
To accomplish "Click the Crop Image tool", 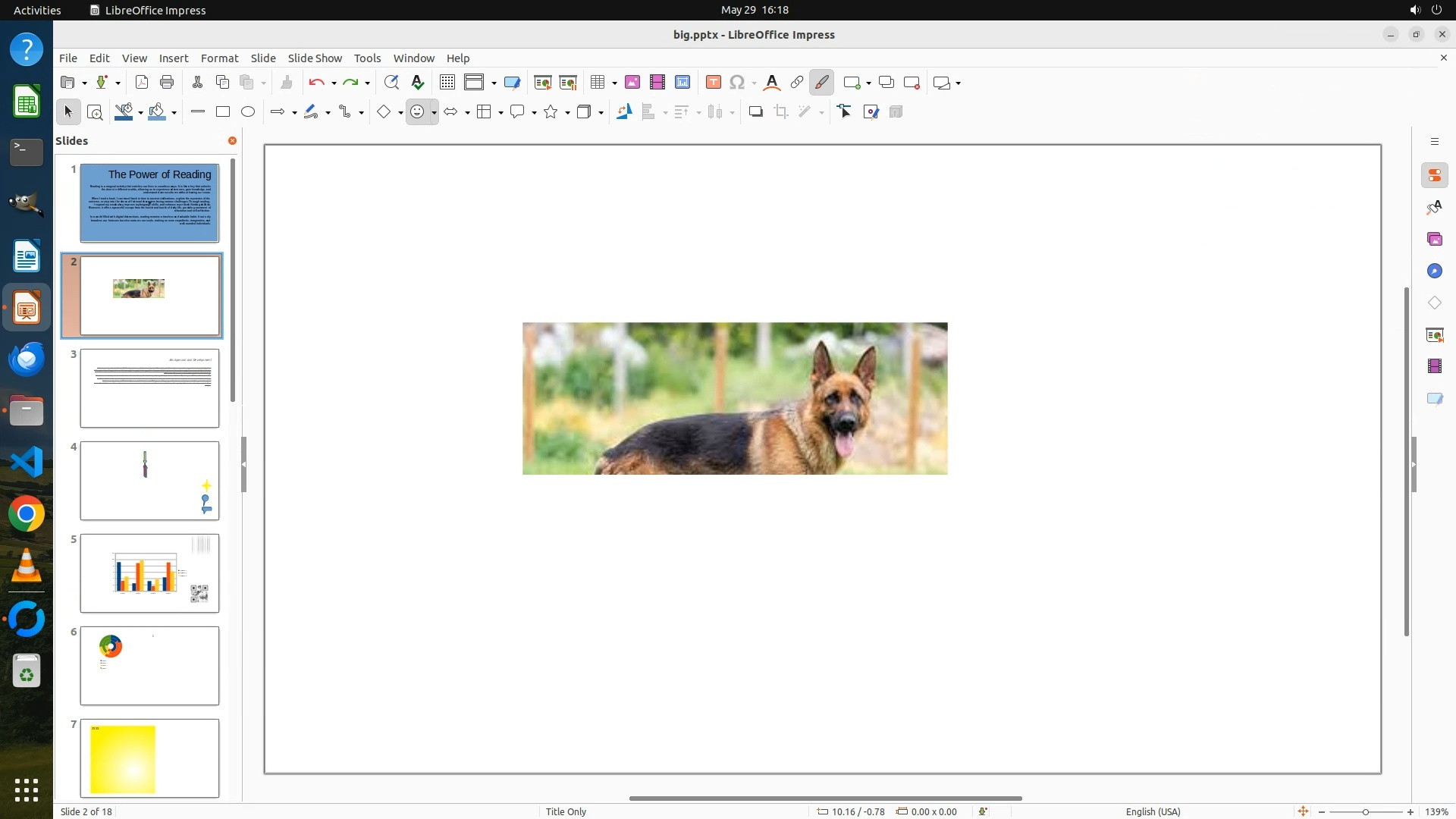I will coord(780,112).
